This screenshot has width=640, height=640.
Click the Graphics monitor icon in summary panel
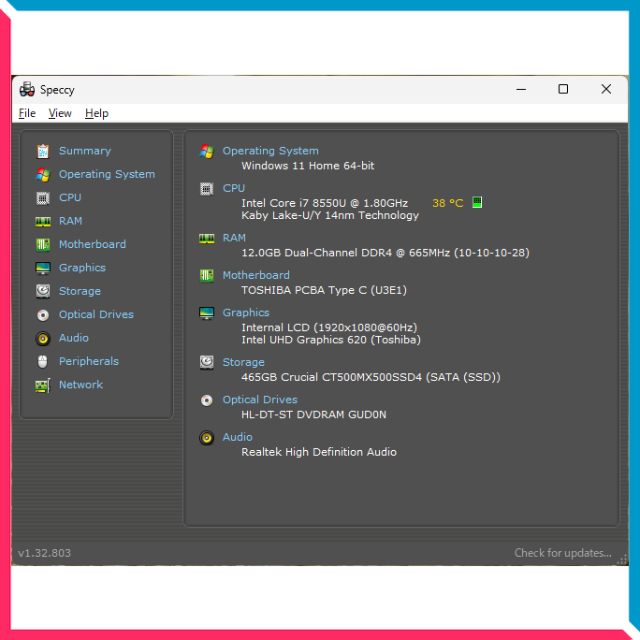click(207, 313)
